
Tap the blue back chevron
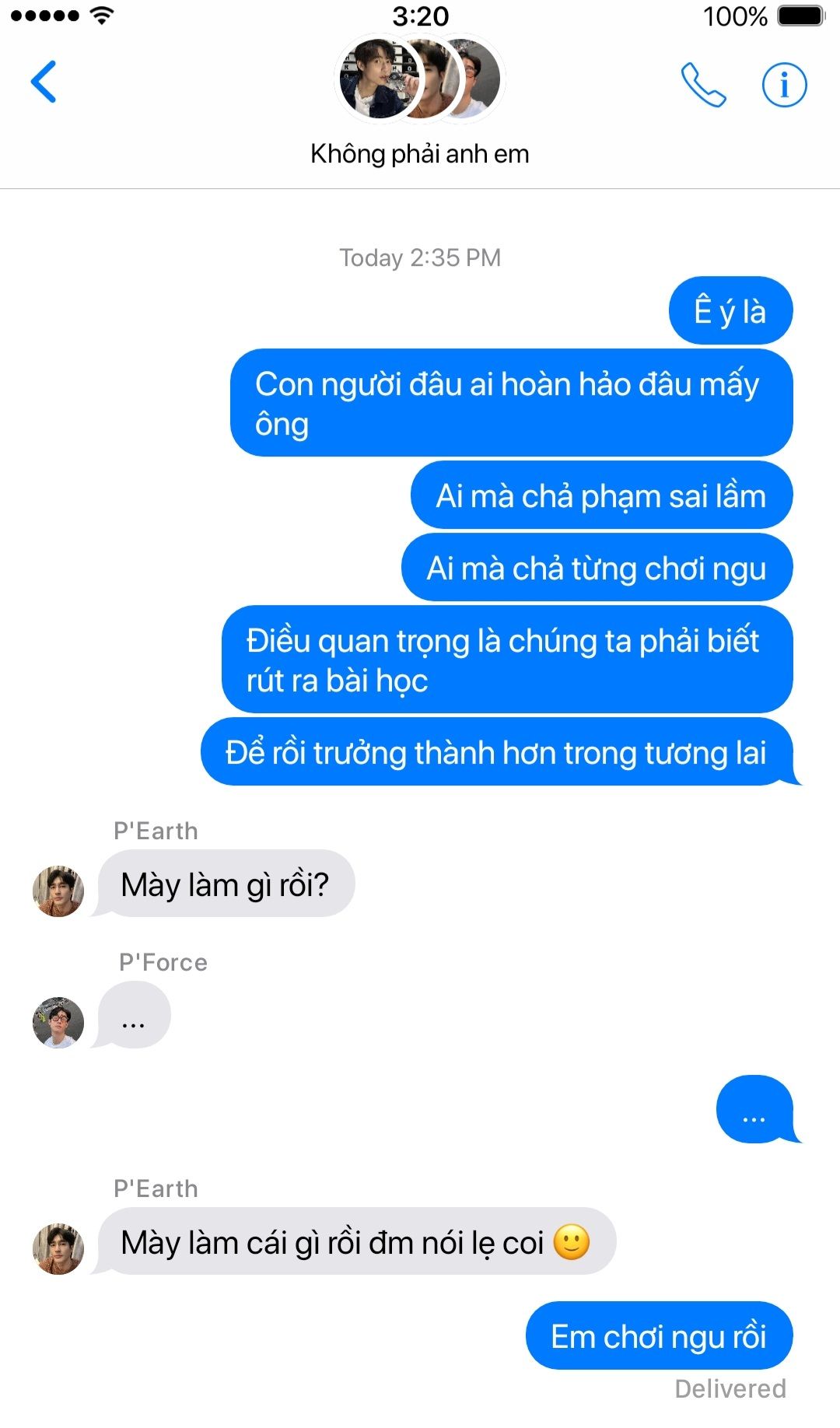point(44,82)
